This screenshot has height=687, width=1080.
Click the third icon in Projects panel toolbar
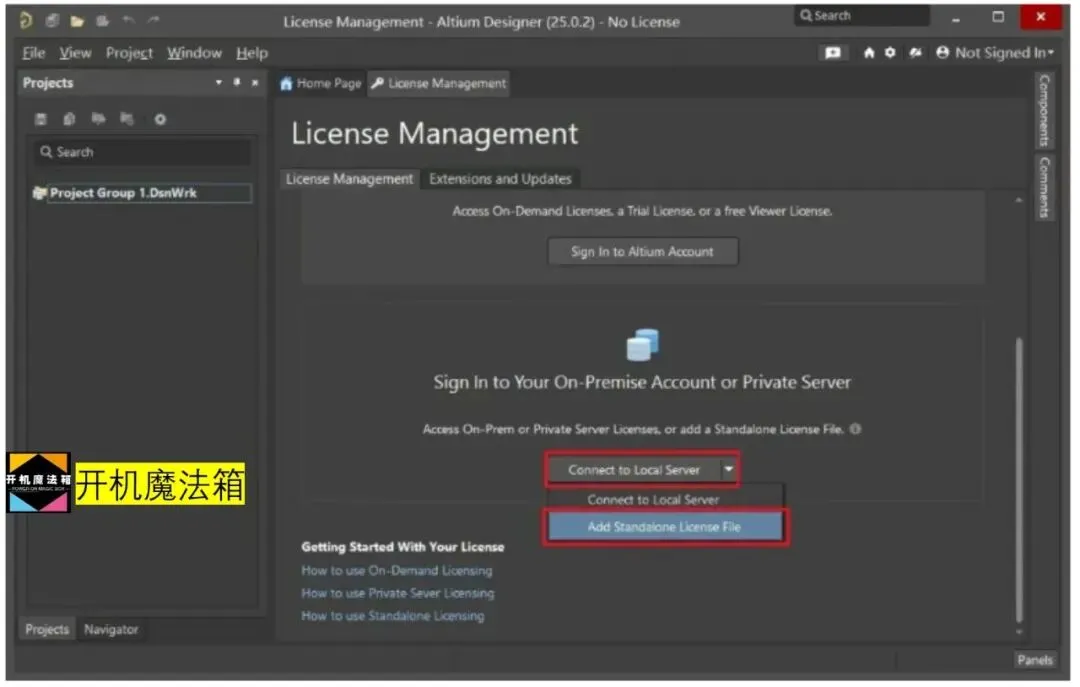click(98, 119)
